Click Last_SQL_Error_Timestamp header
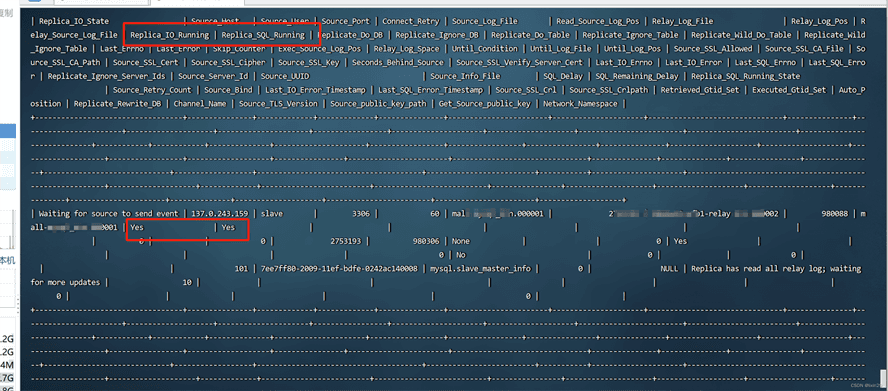888x391 pixels. point(430,90)
